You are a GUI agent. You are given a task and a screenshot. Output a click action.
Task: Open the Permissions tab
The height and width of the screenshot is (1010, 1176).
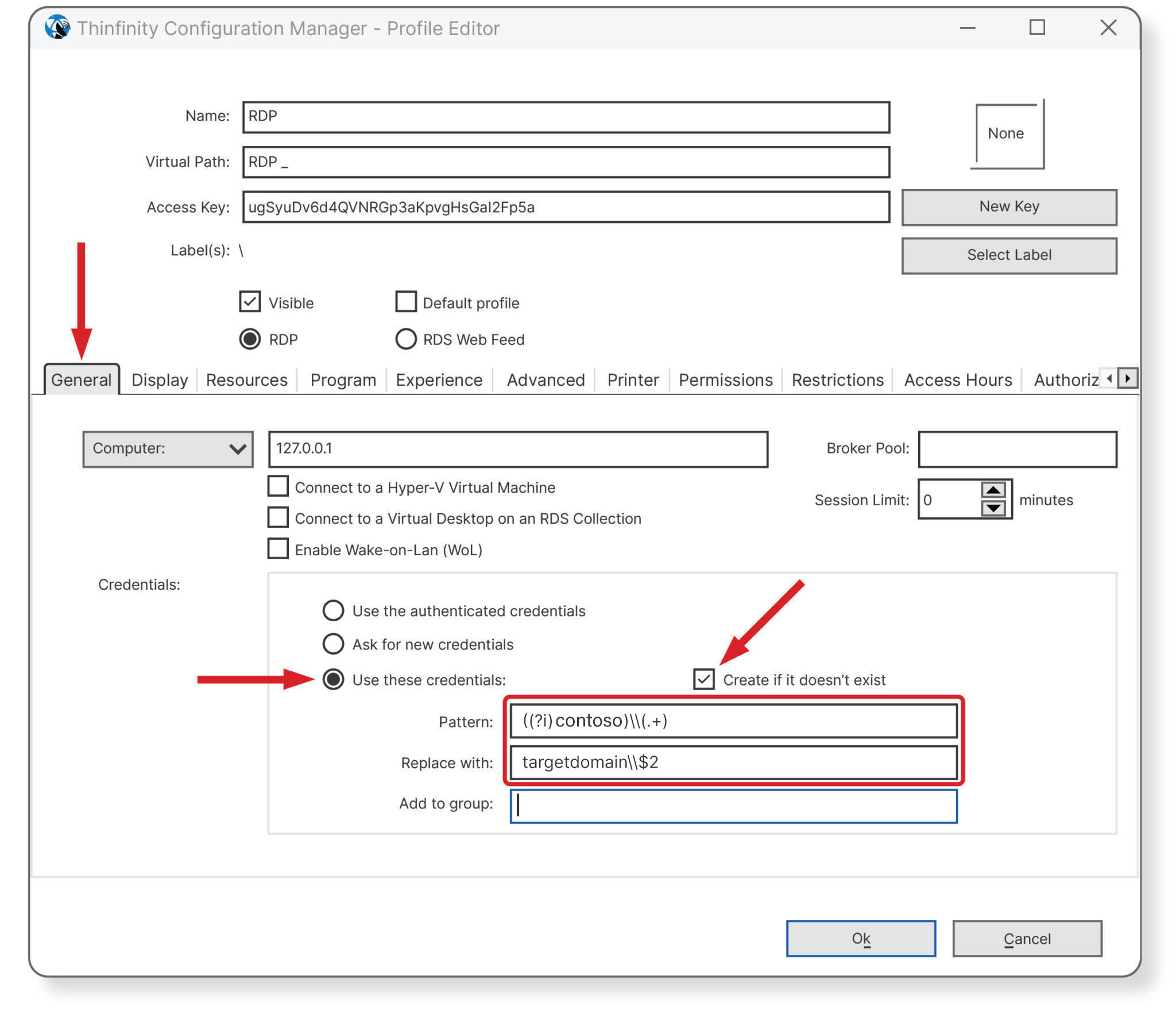point(726,380)
